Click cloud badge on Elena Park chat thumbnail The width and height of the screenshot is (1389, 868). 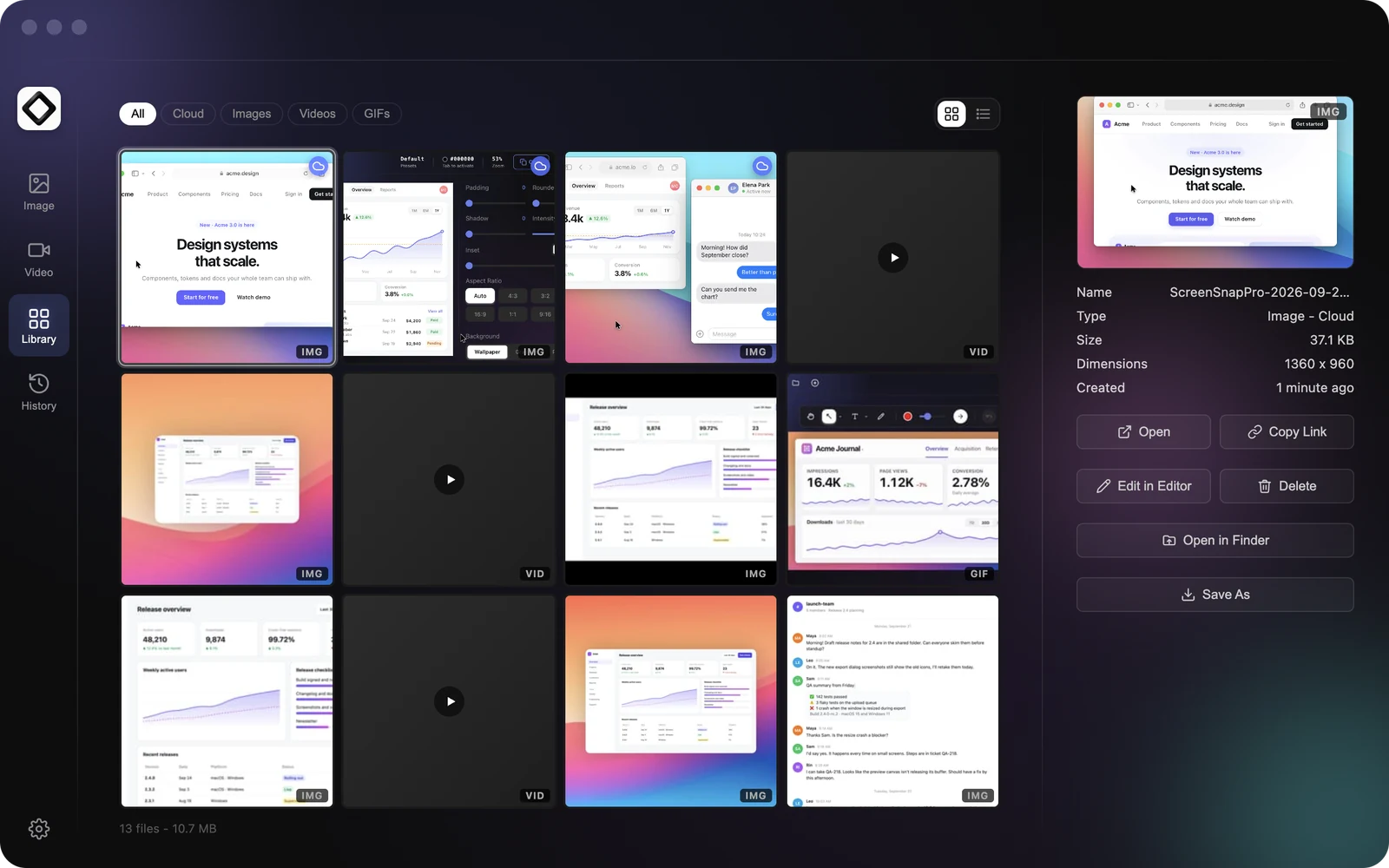(x=762, y=166)
